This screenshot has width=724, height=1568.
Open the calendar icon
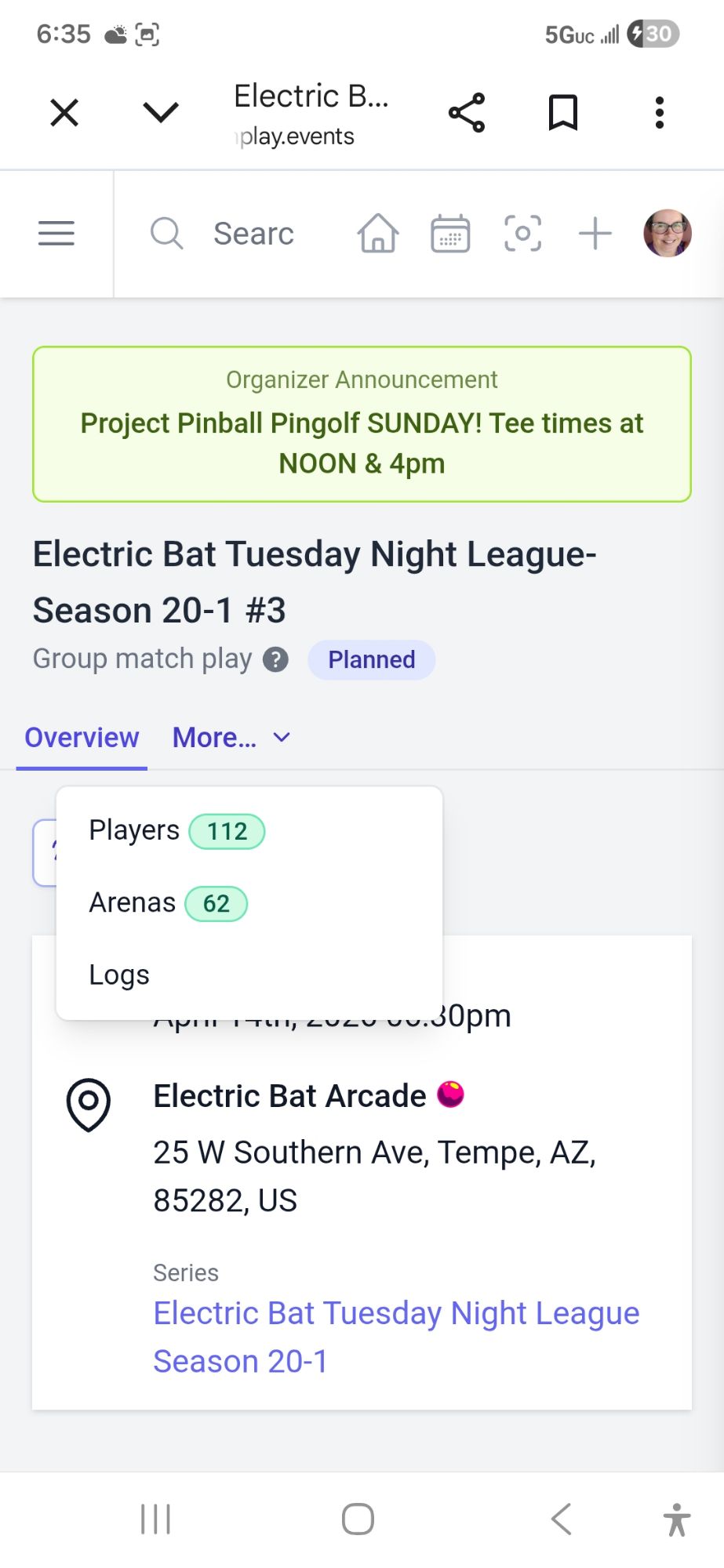pos(450,234)
